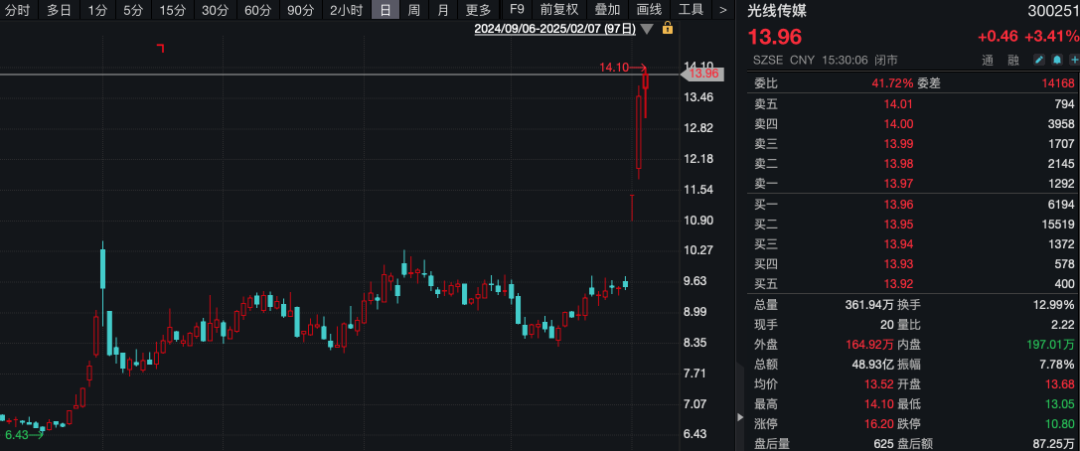Click the 跌停 limit-down price 10.80

(x=1060, y=423)
